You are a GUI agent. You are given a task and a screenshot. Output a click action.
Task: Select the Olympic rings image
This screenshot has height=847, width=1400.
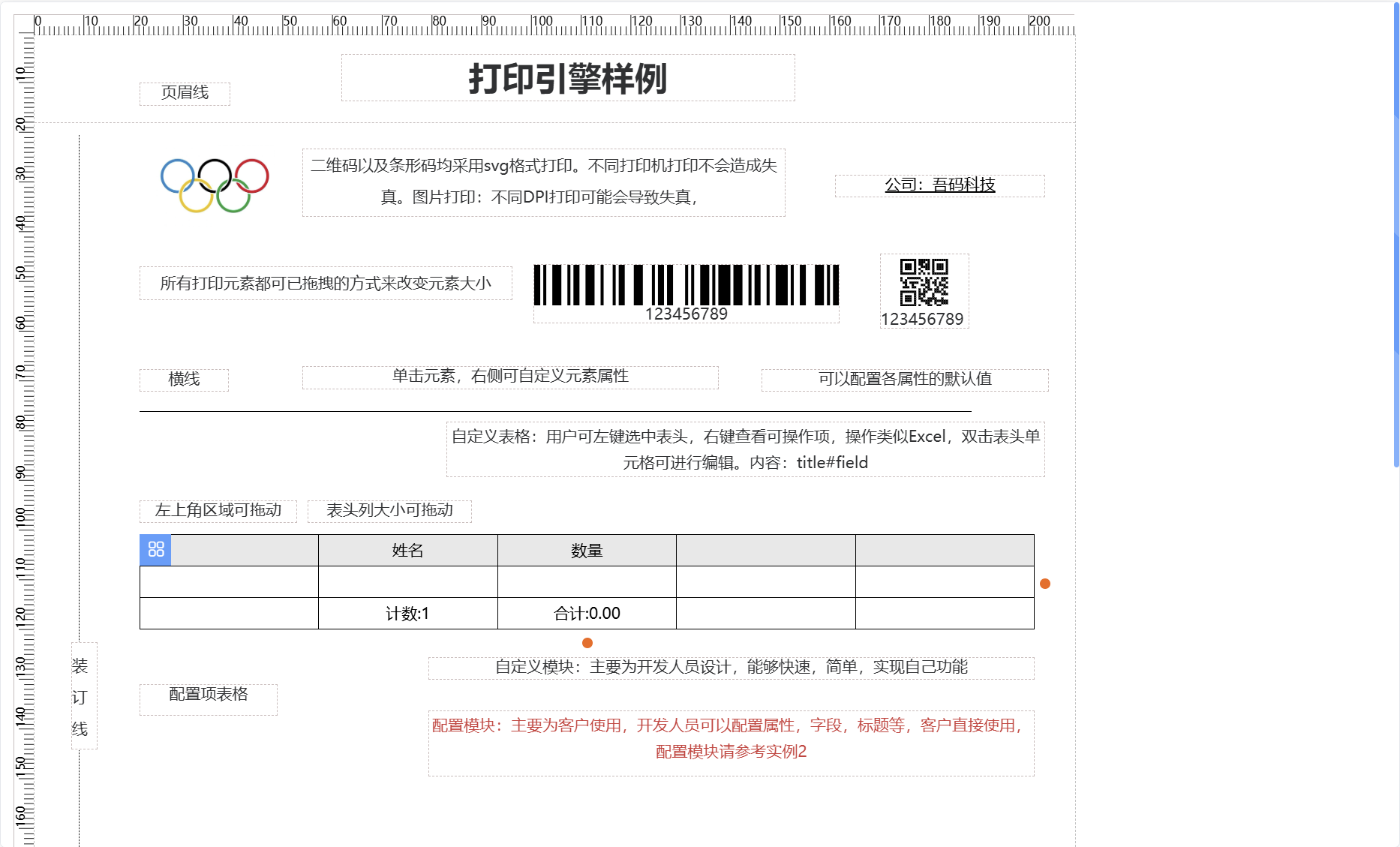[x=215, y=185]
